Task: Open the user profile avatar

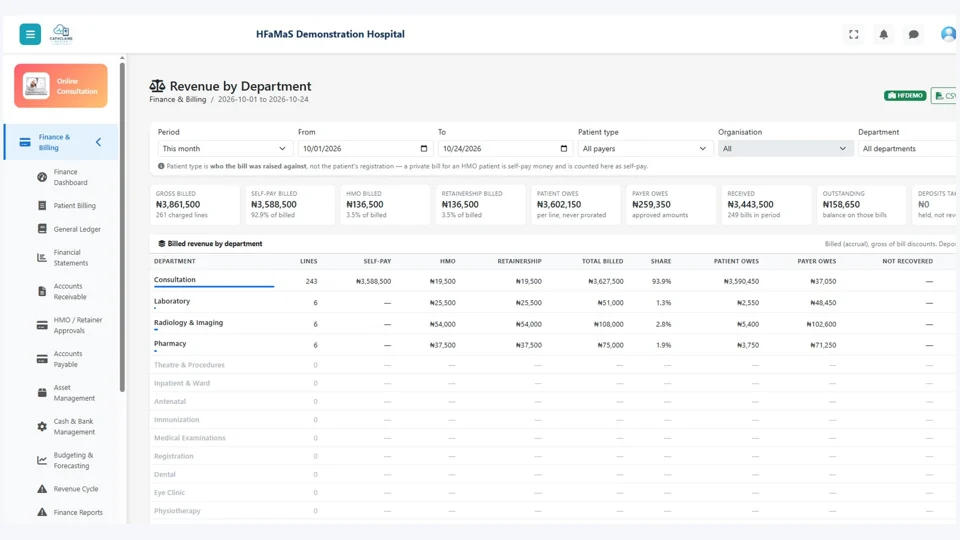Action: pos(949,34)
